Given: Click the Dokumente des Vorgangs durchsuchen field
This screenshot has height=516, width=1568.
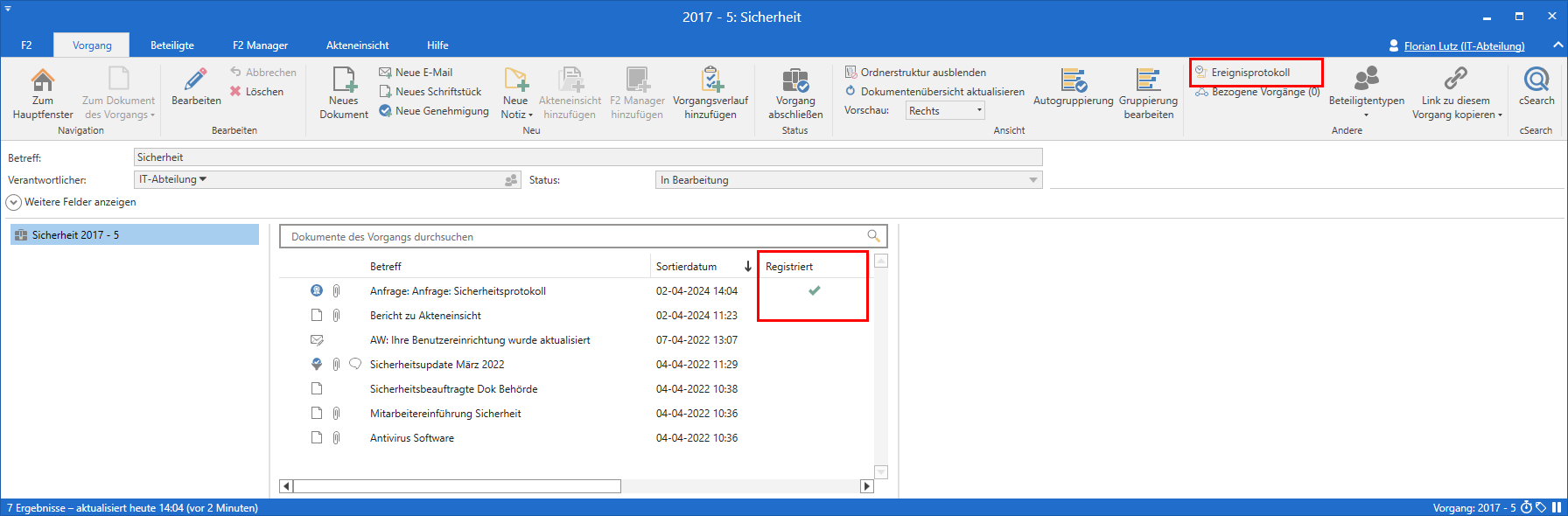Looking at the screenshot, I should 575,237.
